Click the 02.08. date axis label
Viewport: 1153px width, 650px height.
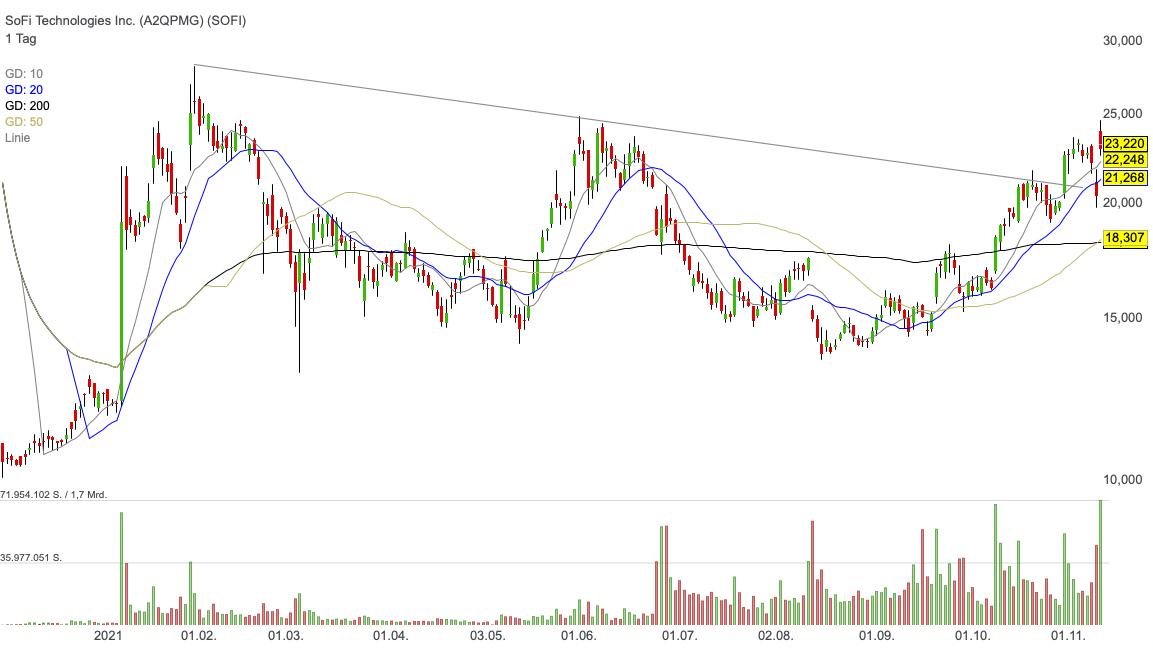776,636
